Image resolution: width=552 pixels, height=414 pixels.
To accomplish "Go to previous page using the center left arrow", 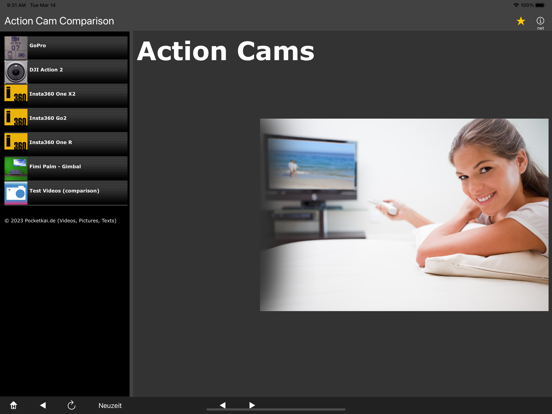I will coord(222,405).
